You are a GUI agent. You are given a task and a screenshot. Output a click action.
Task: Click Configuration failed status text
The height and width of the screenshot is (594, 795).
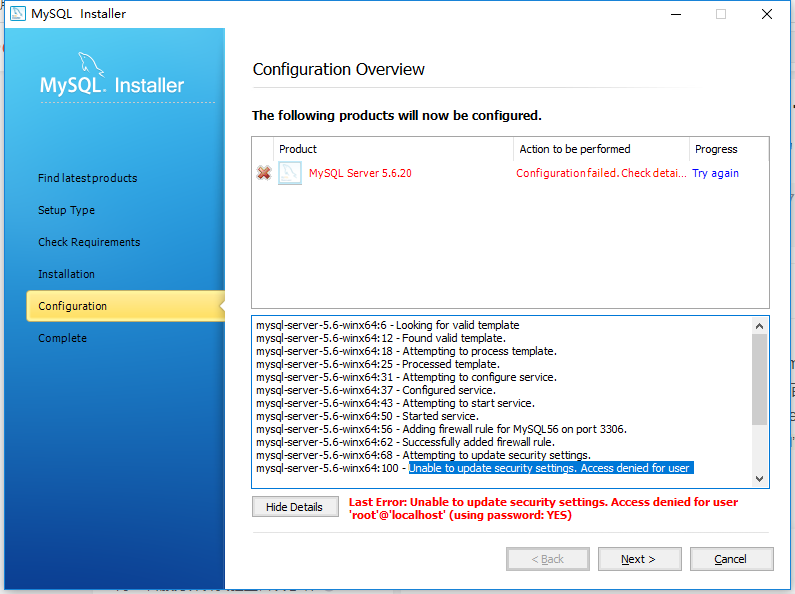(601, 173)
